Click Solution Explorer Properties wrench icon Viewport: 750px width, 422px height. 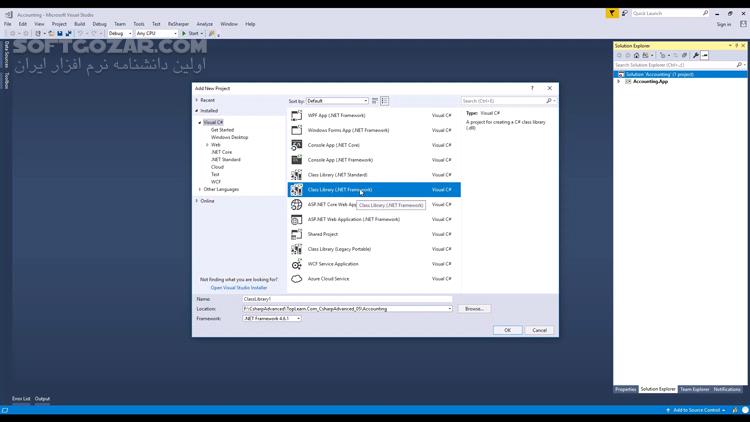[x=695, y=56]
